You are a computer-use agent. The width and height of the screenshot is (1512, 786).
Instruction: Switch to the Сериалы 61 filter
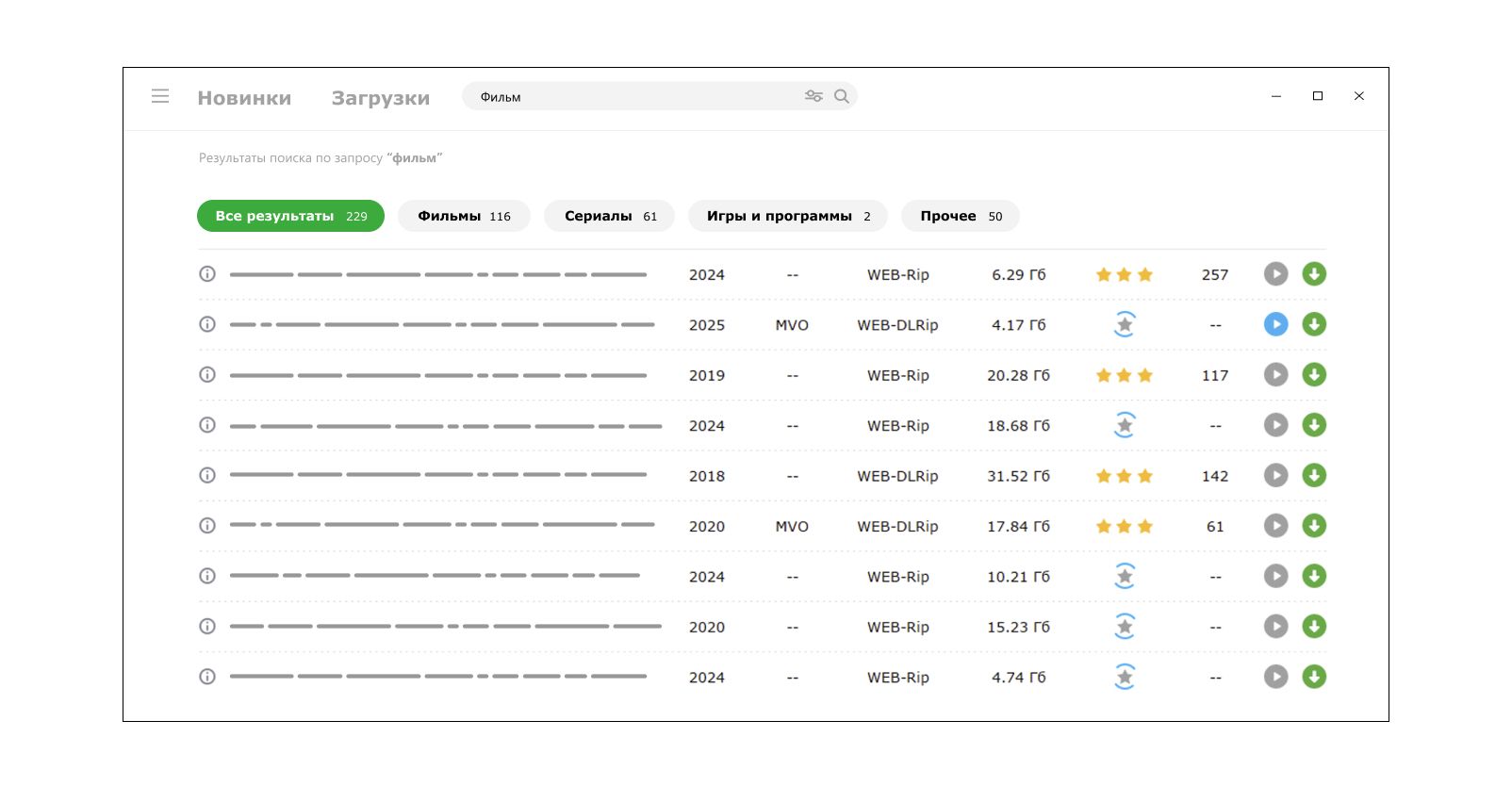tap(610, 216)
